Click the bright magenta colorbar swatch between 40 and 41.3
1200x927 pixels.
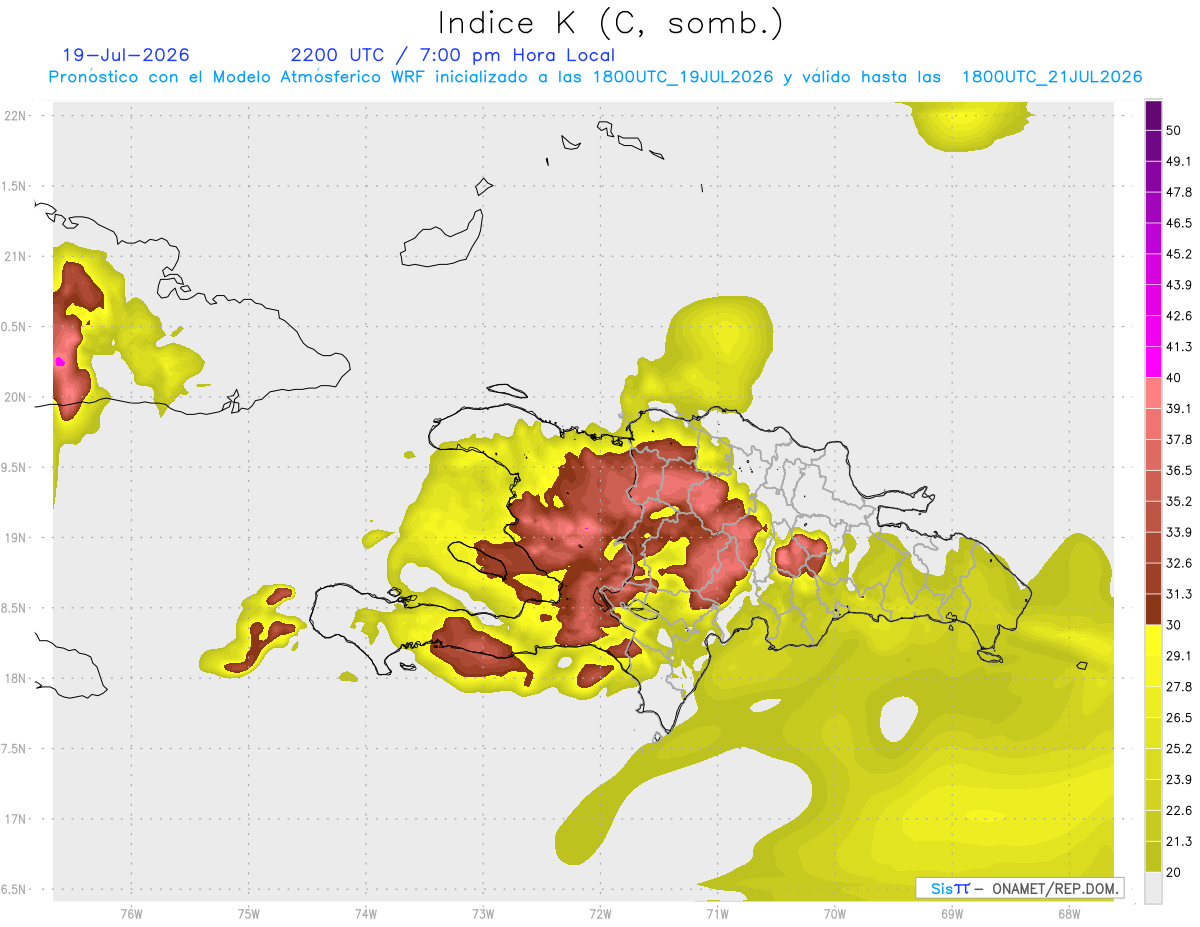coord(1153,363)
